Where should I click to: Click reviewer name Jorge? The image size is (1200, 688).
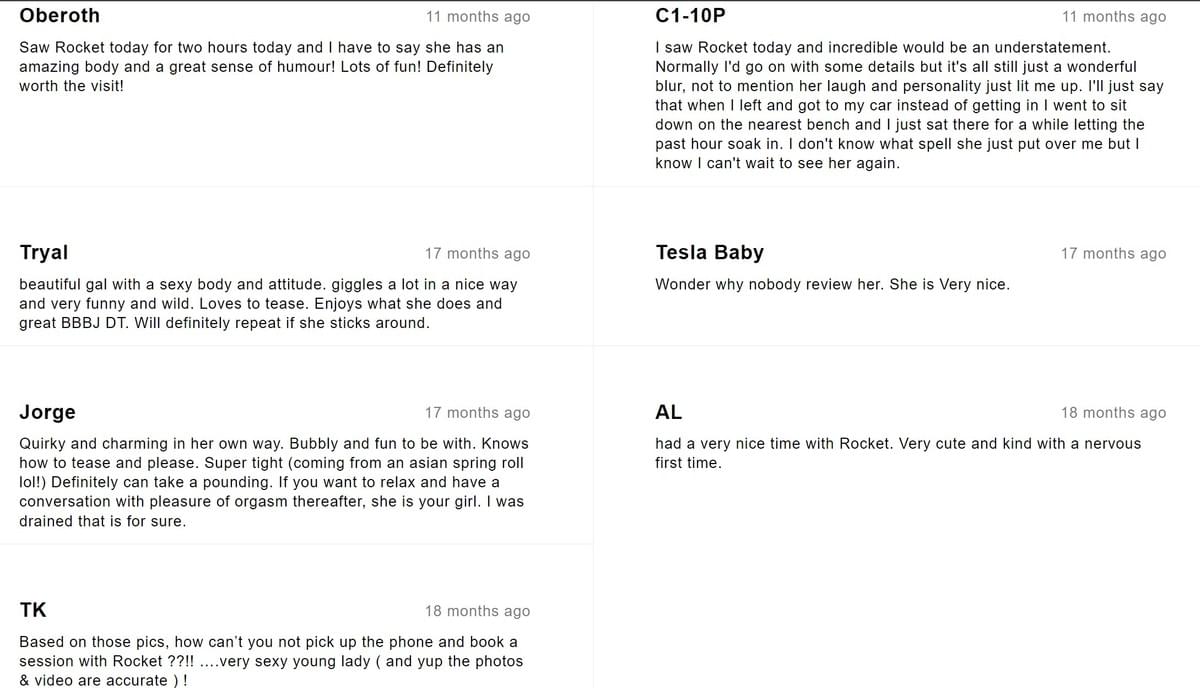[x=47, y=412]
